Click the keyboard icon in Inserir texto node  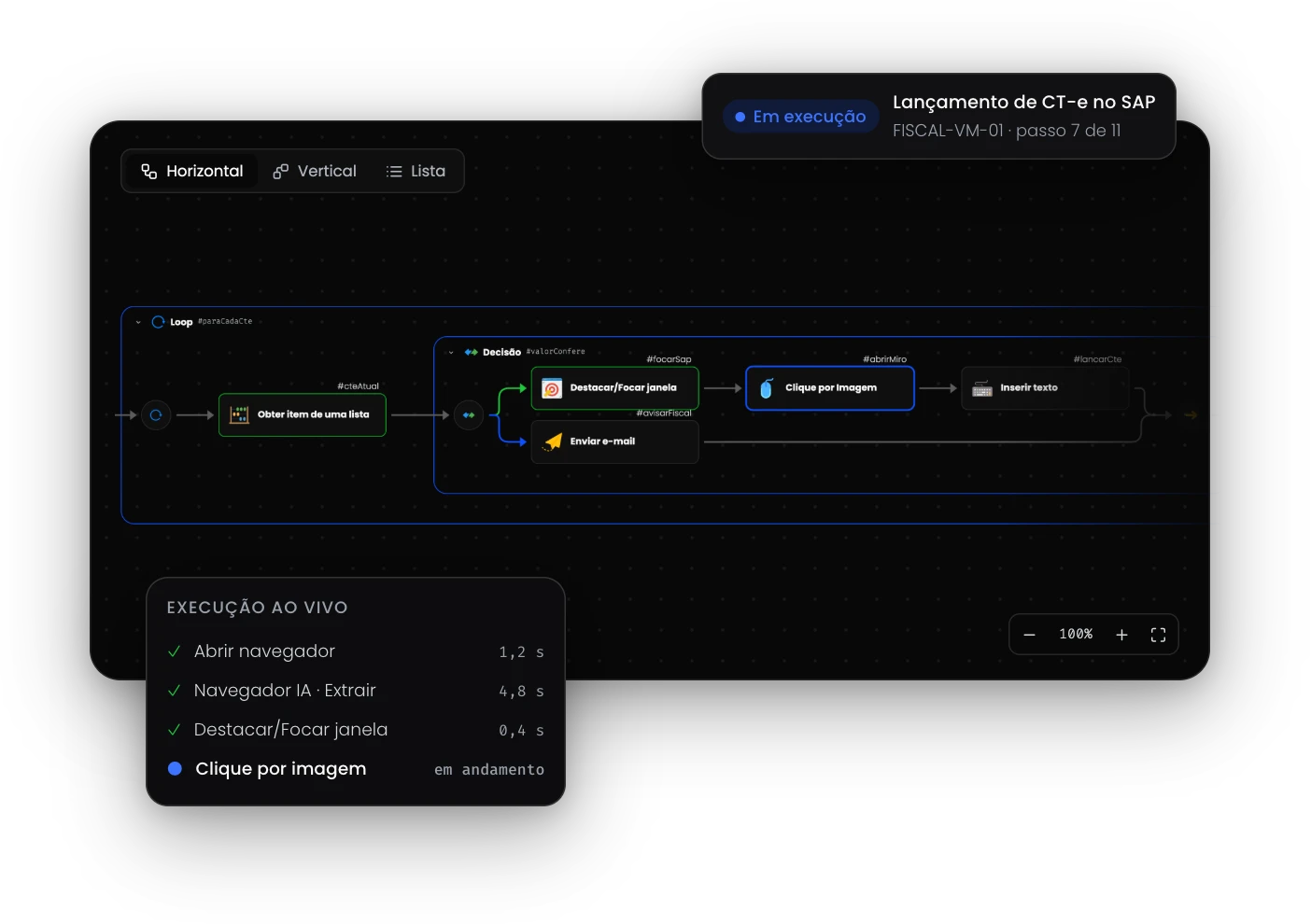point(982,388)
